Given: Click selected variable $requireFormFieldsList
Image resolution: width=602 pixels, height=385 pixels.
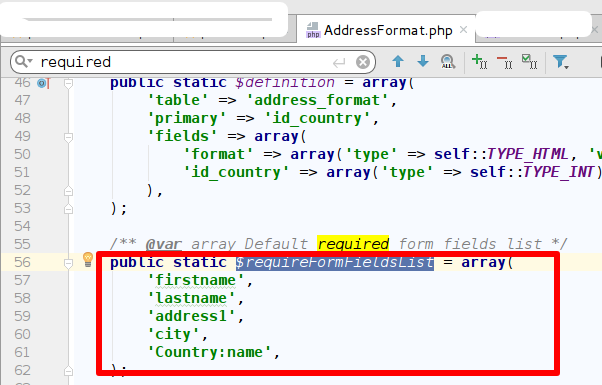Looking at the screenshot, I should click(x=335, y=263).
